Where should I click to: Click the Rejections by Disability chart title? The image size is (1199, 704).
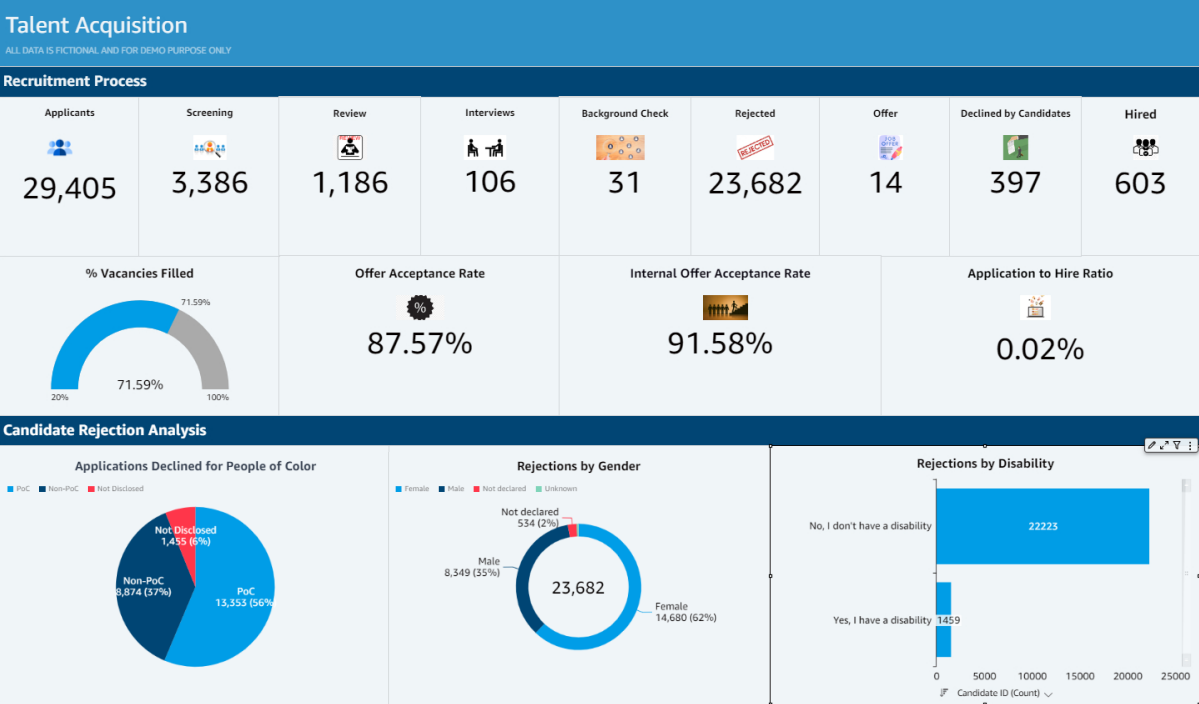coord(985,463)
